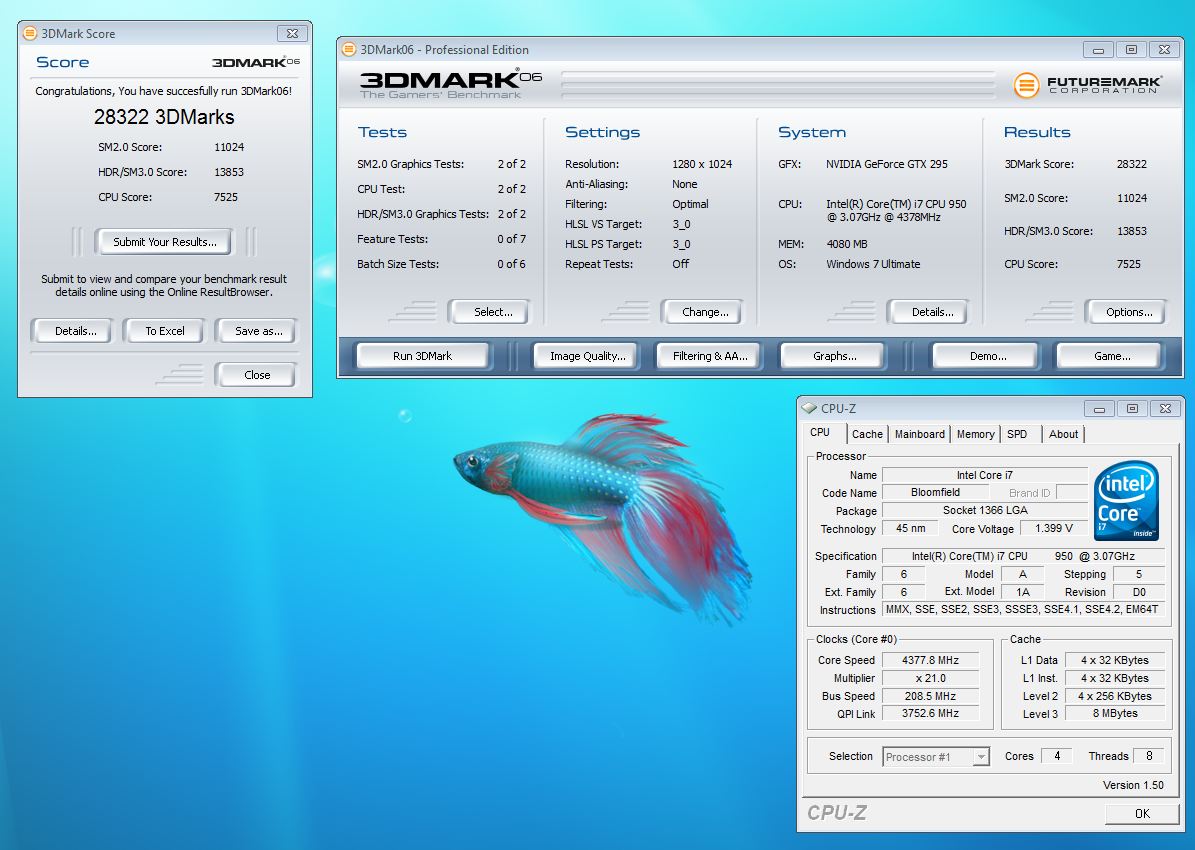Click the Code Name field 'Bloomfield'

pos(935,492)
